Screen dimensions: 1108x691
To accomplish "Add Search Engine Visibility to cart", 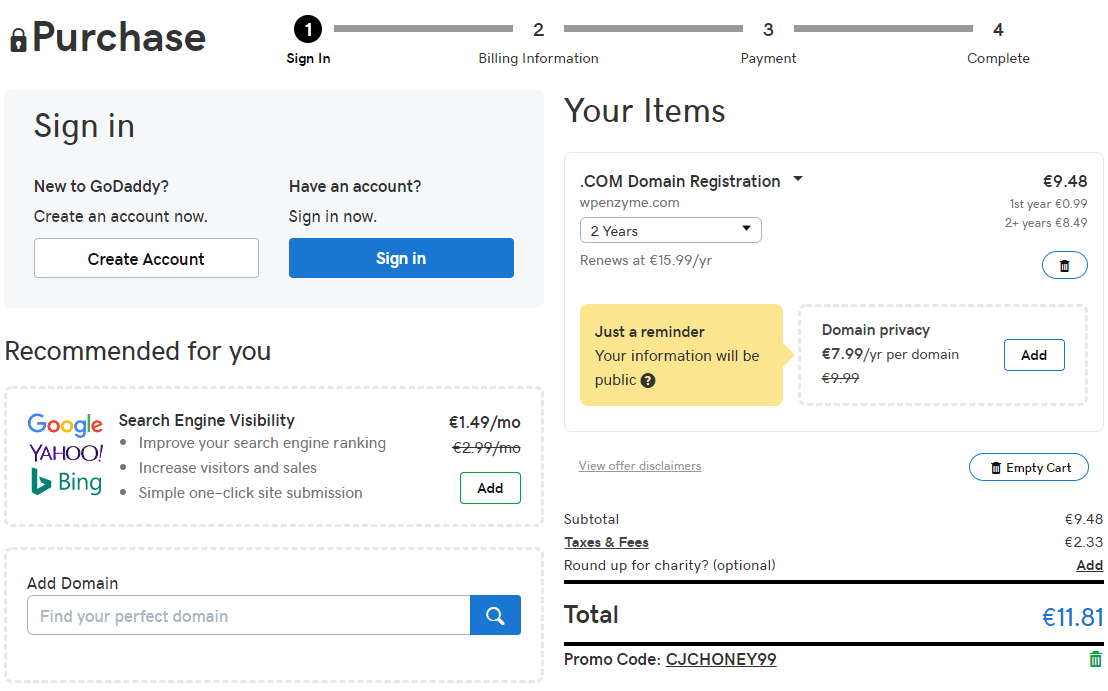I will pyautogui.click(x=490, y=488).
